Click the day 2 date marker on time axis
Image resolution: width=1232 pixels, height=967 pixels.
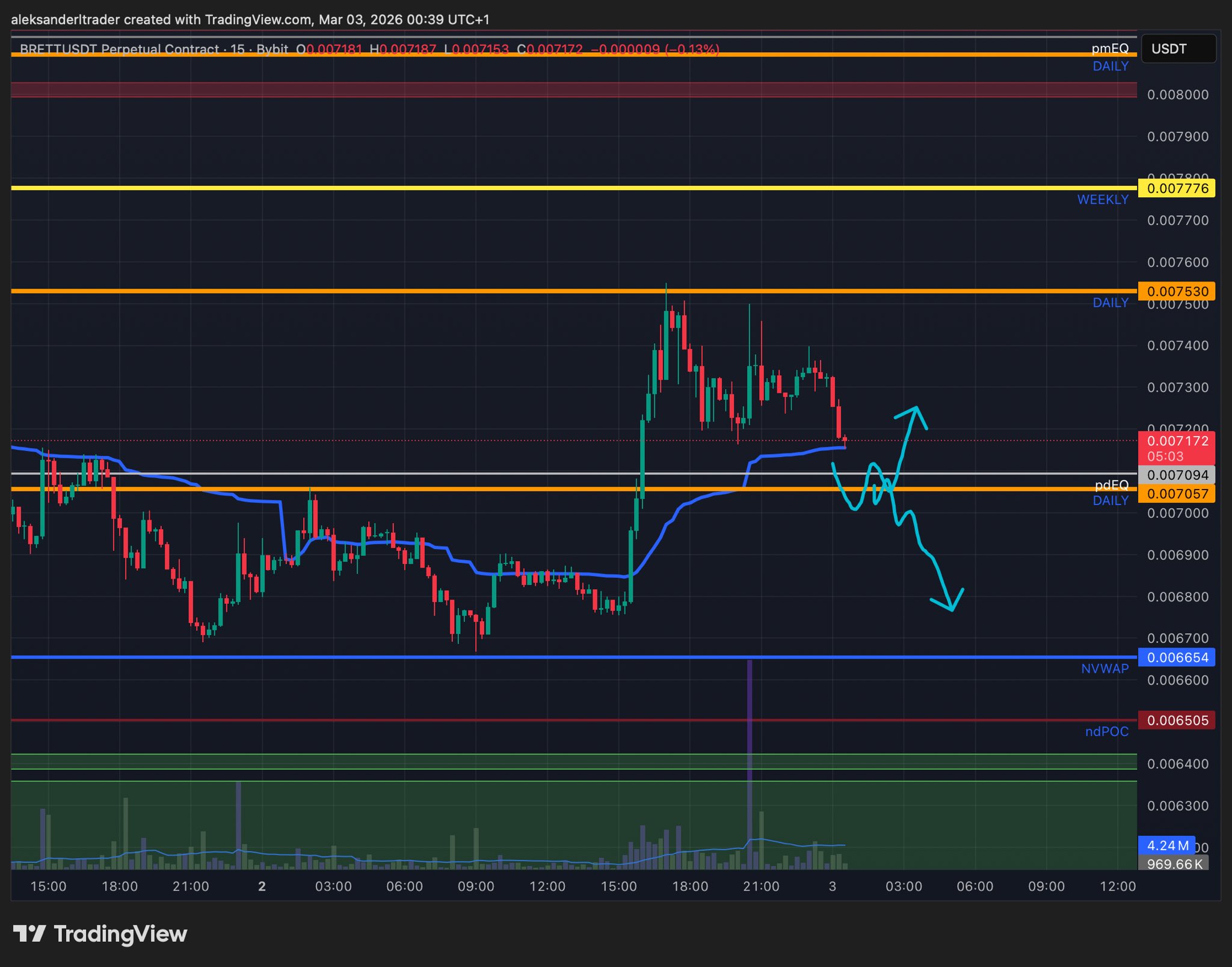point(262,886)
